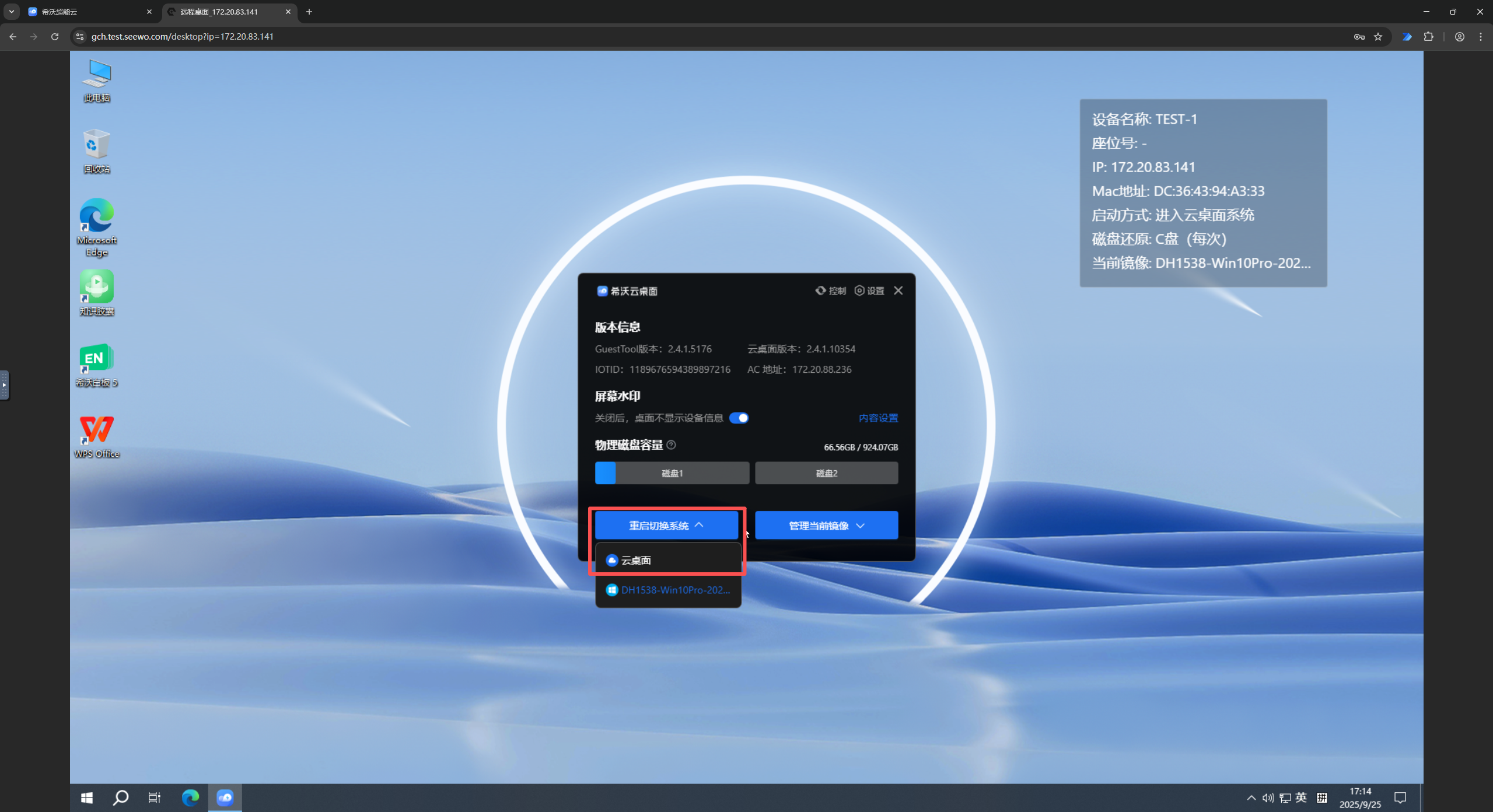Click the 磁盘1 capacity bar
This screenshot has height=812, width=1493.
coord(672,473)
